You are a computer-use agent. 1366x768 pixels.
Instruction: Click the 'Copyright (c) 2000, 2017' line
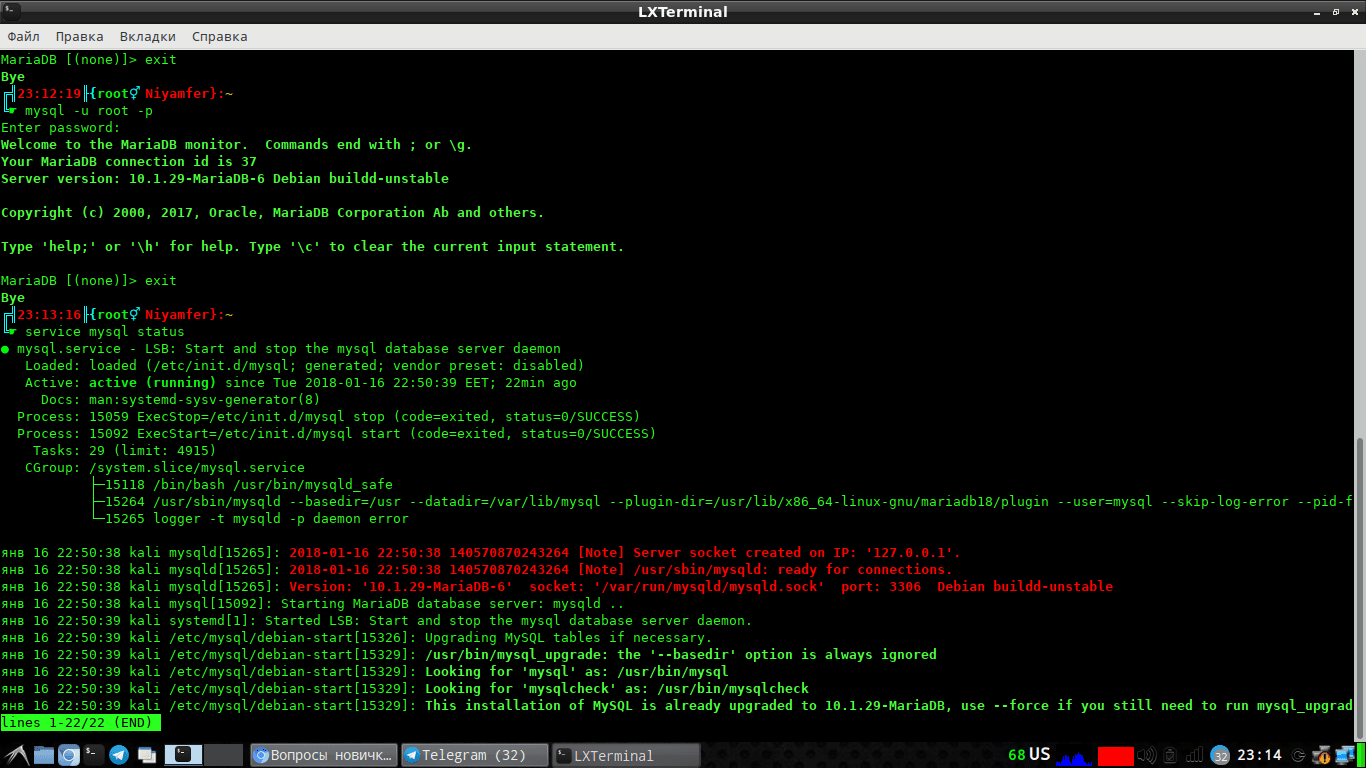[x=273, y=213]
